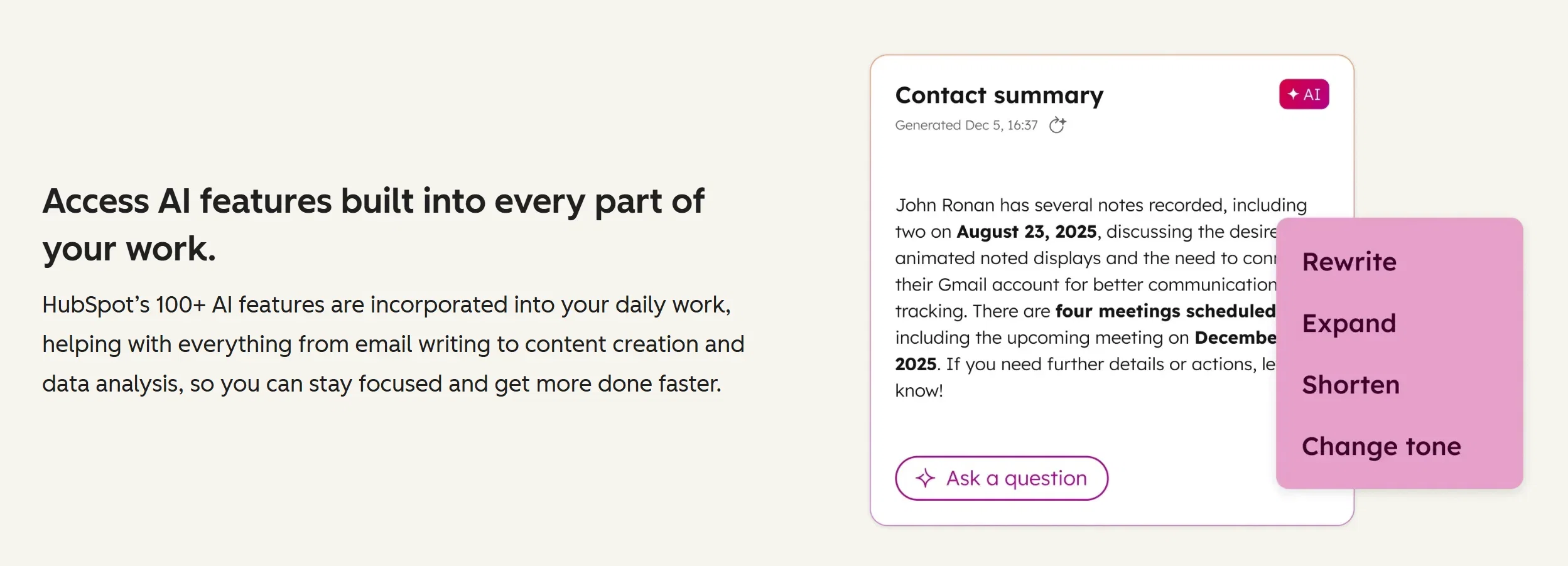Click 'your work.' in the headline
The width and height of the screenshot is (1568, 566).
(x=129, y=249)
